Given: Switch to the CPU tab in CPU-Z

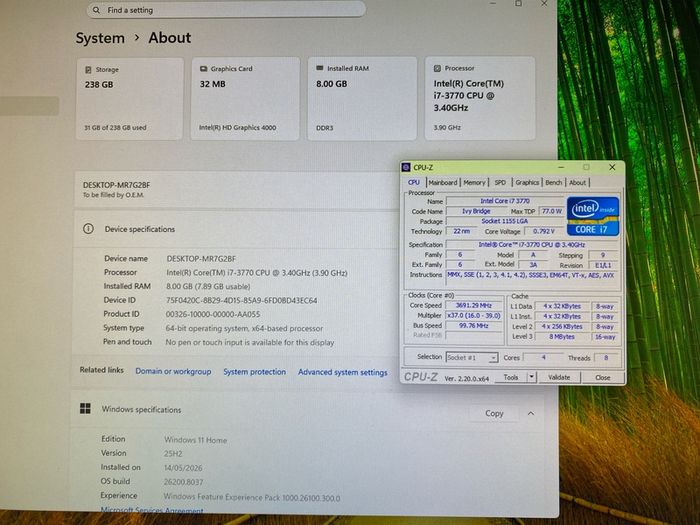Looking at the screenshot, I should 414,183.
